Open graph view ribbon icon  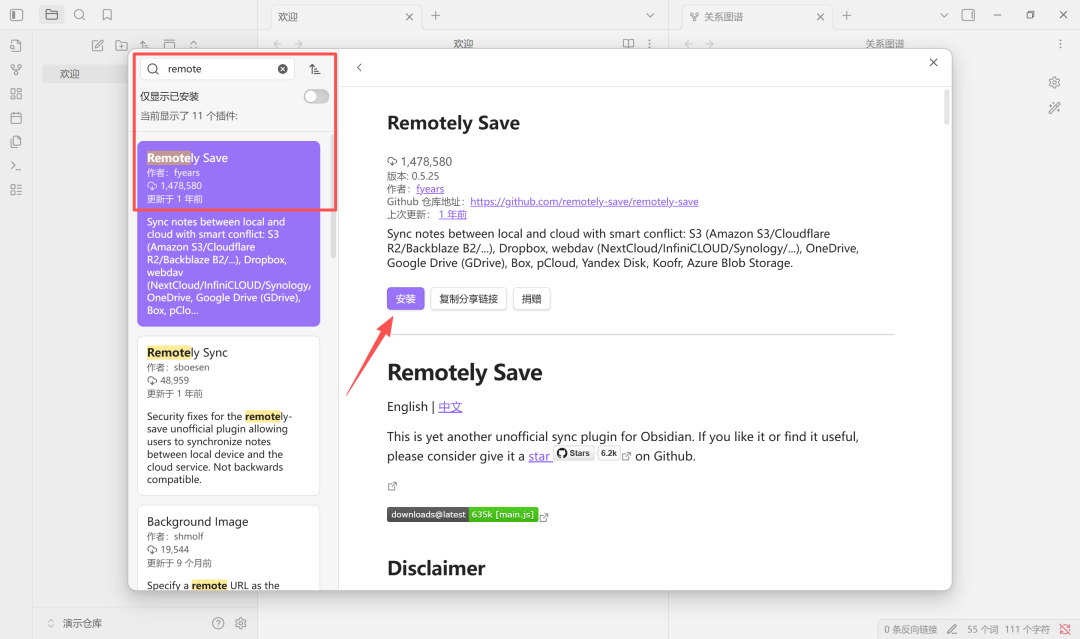(x=17, y=70)
